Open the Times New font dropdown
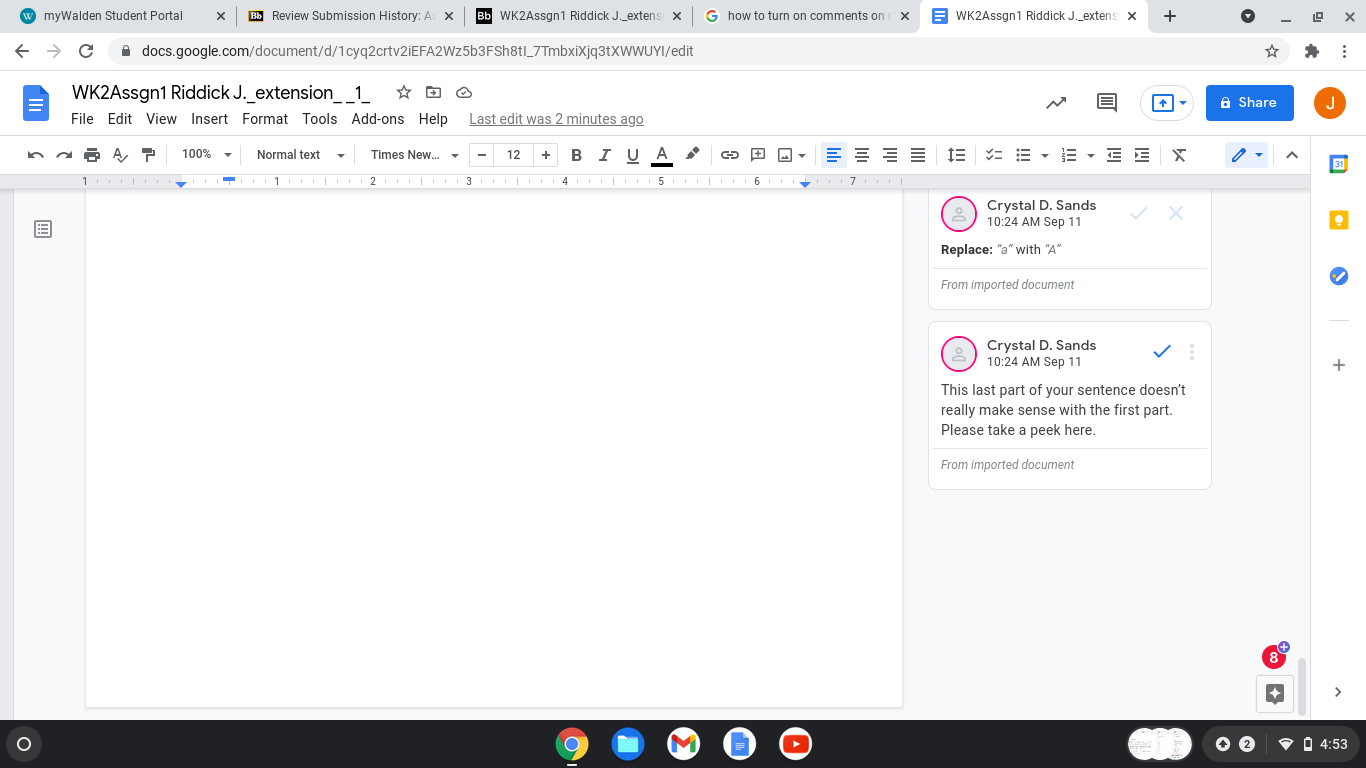1366x768 pixels. point(414,155)
